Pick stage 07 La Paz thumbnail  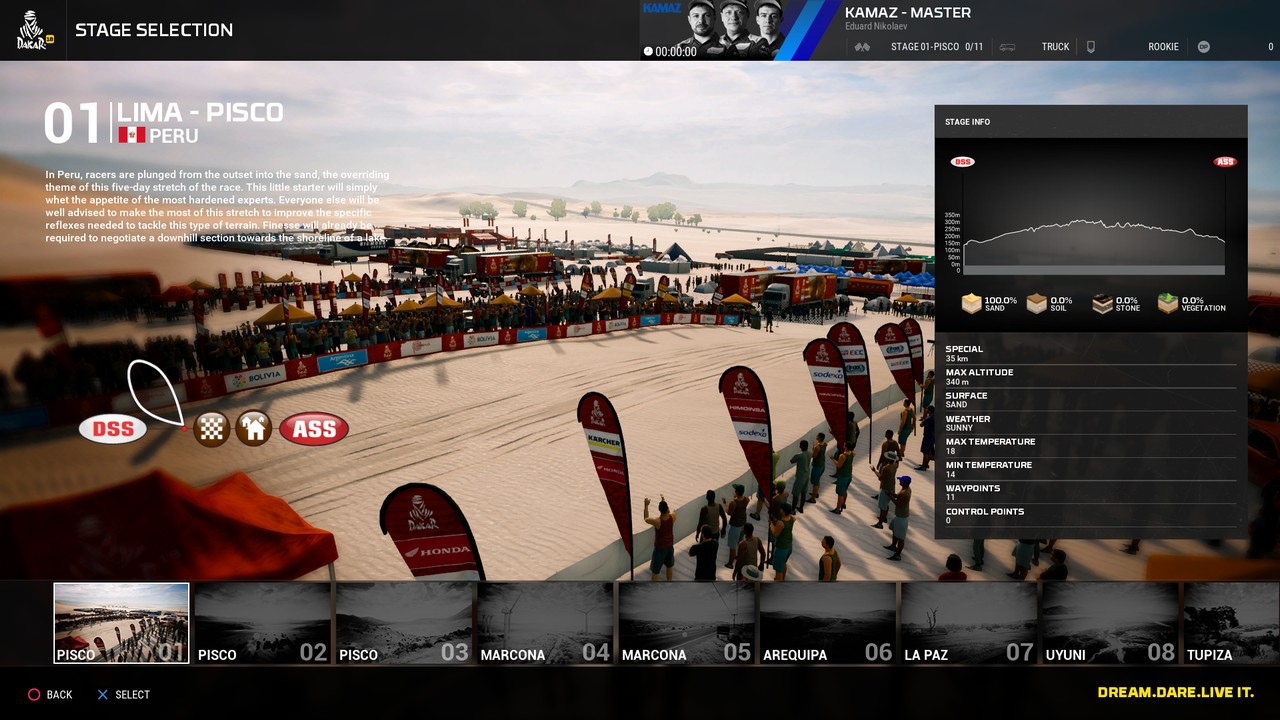tap(968, 624)
